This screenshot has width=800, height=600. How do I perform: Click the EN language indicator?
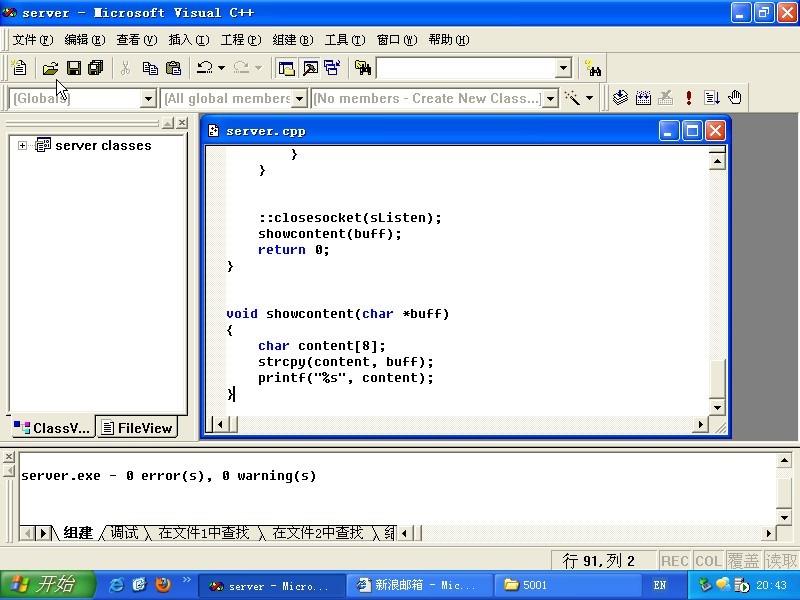(659, 585)
